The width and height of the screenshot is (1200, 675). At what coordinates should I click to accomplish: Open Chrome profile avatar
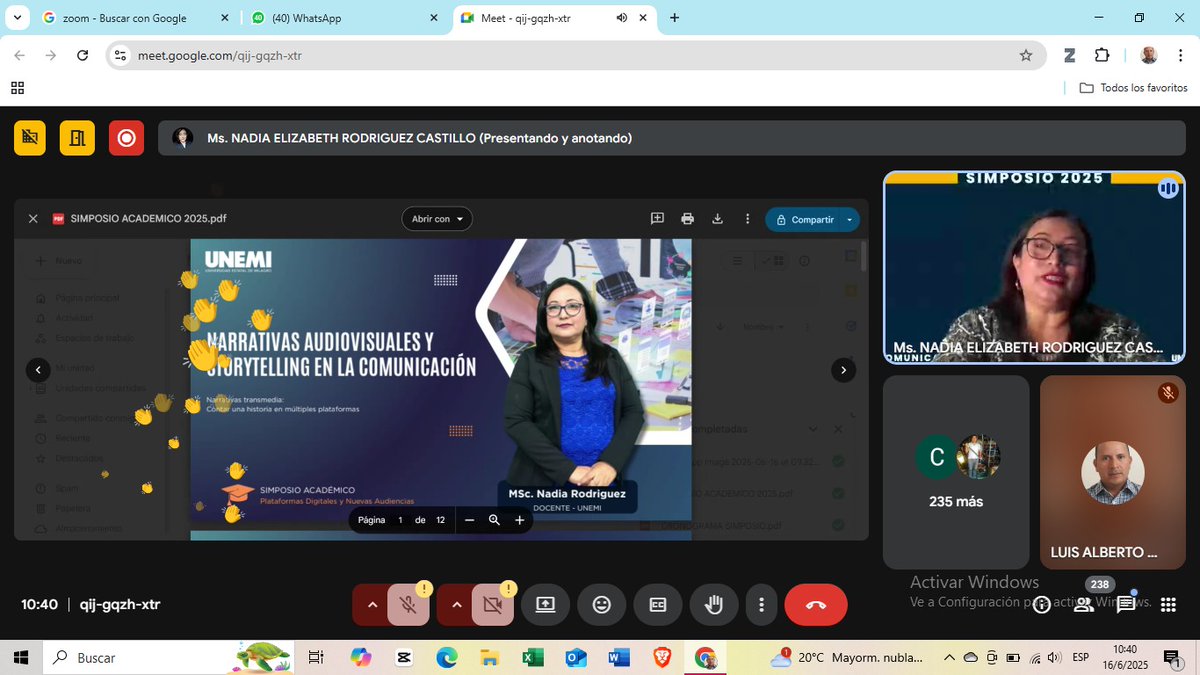coord(1149,55)
